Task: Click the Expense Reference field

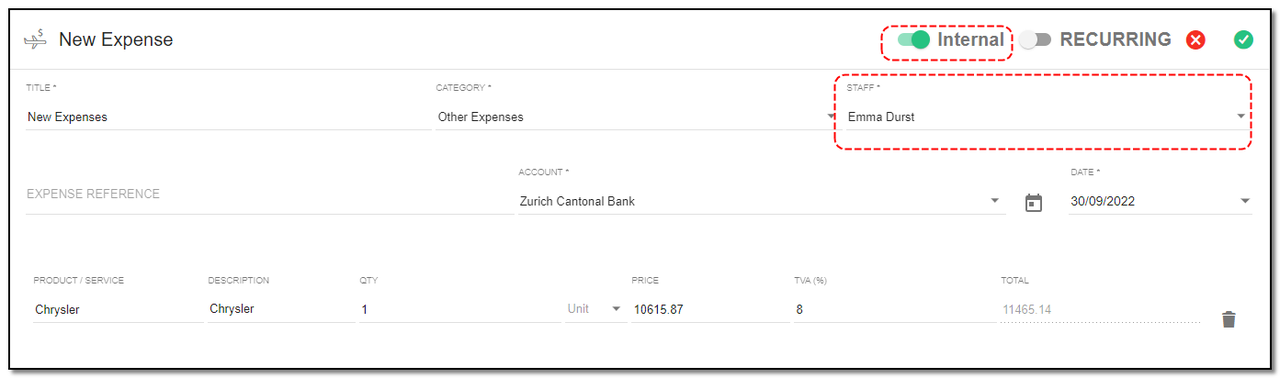Action: tap(268, 194)
